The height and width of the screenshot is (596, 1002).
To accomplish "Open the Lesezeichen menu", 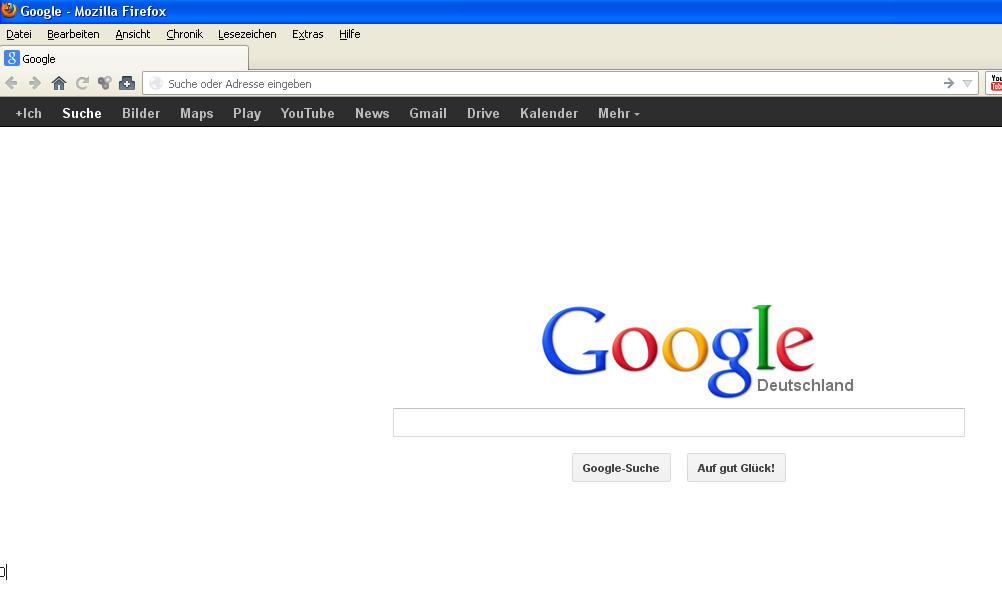I will pyautogui.click(x=247, y=34).
